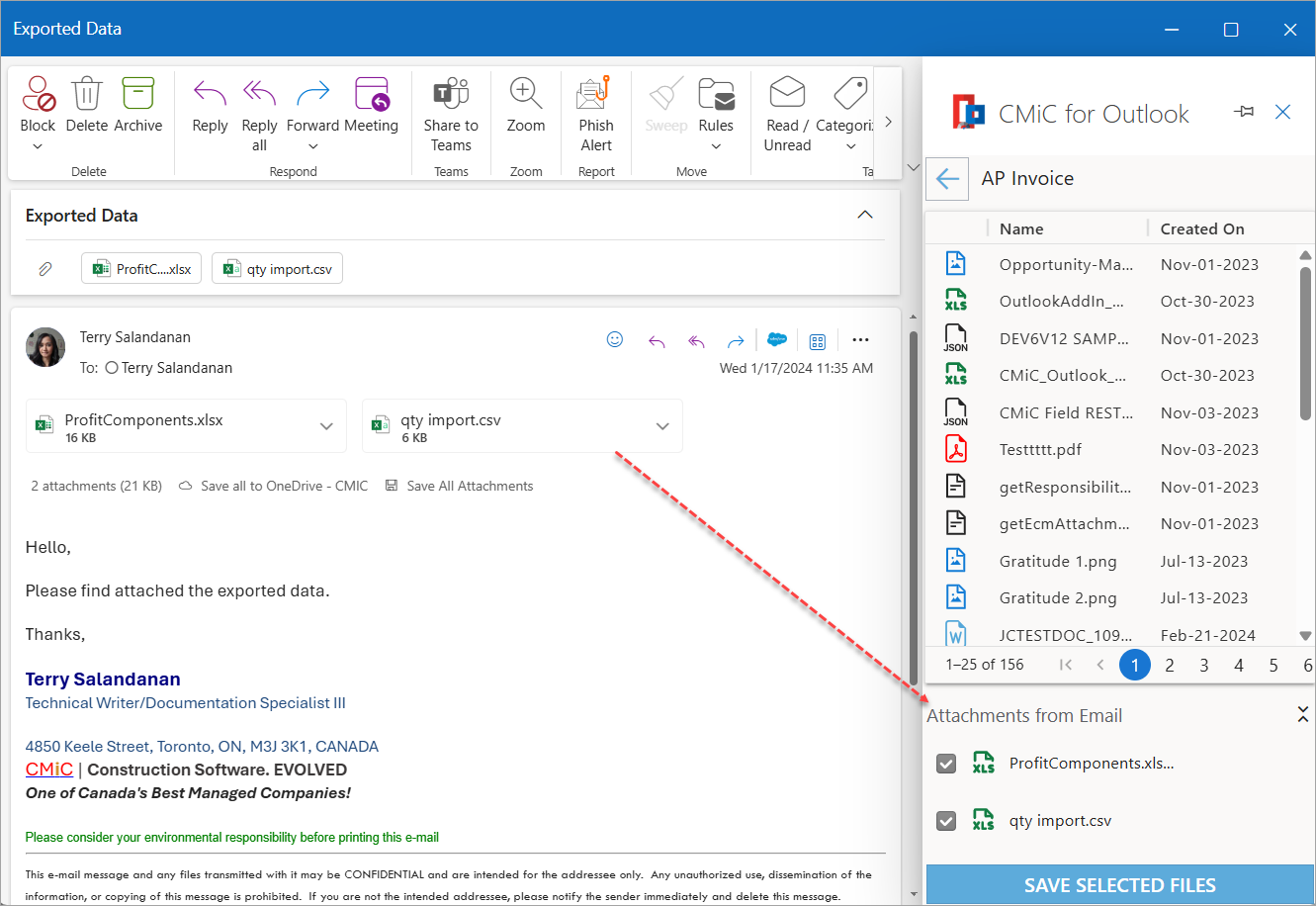Select the OutlookAddIn_... file row

click(1110, 301)
